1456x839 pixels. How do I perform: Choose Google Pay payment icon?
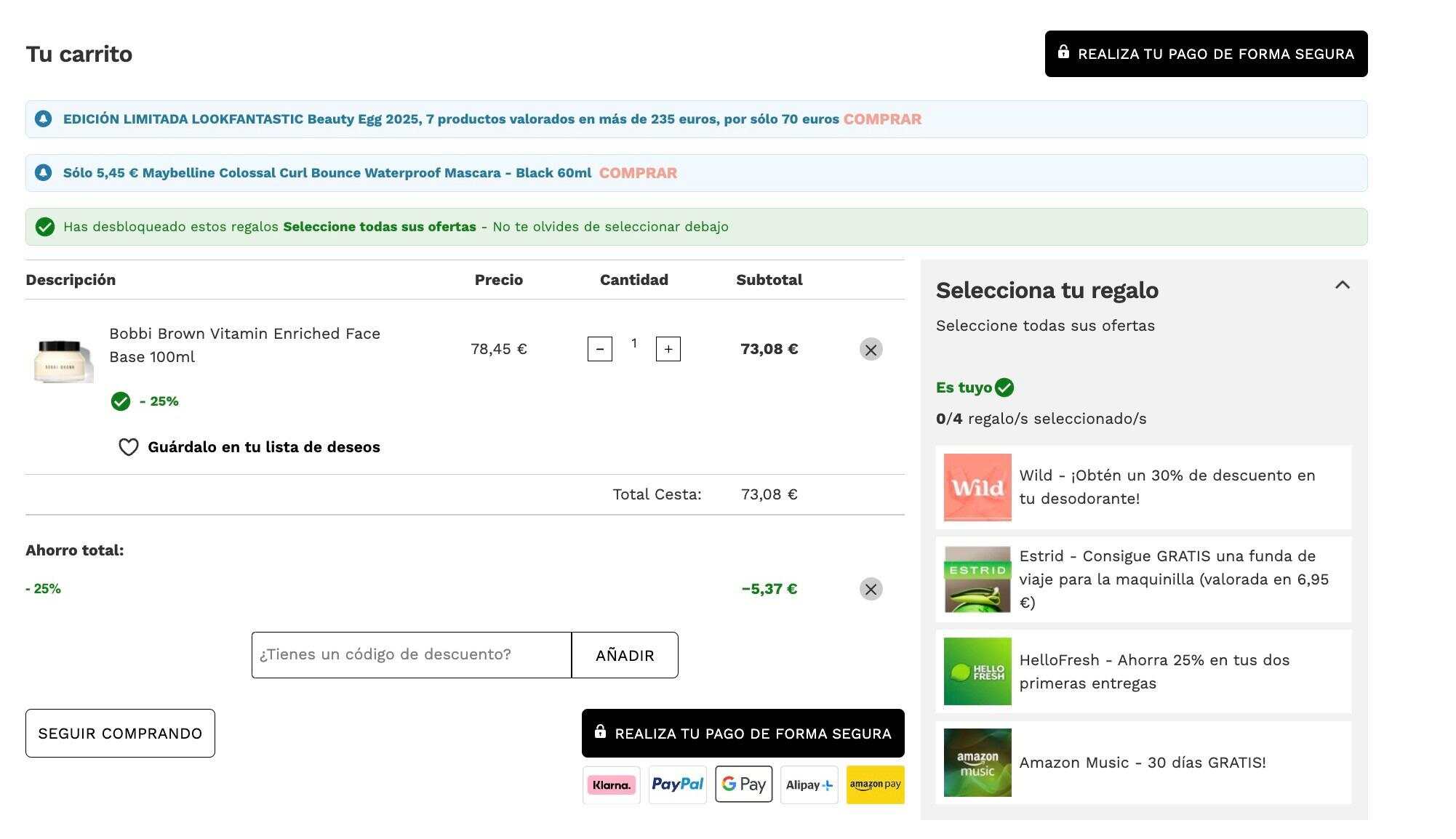click(x=743, y=784)
